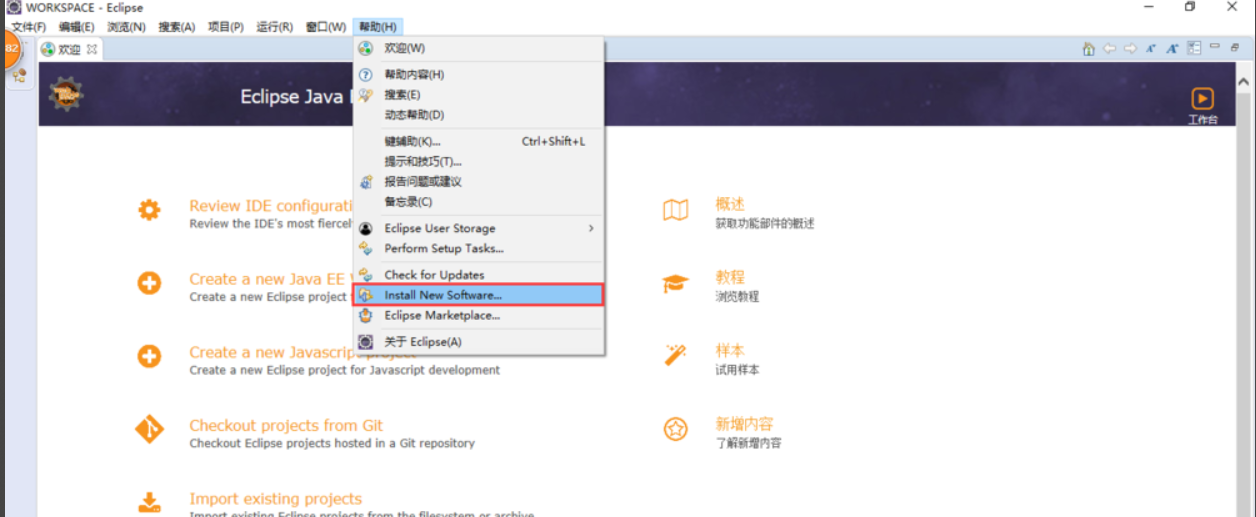Open the 工作台 workbench play icon
Image resolution: width=1256 pixels, height=517 pixels.
point(1202,98)
